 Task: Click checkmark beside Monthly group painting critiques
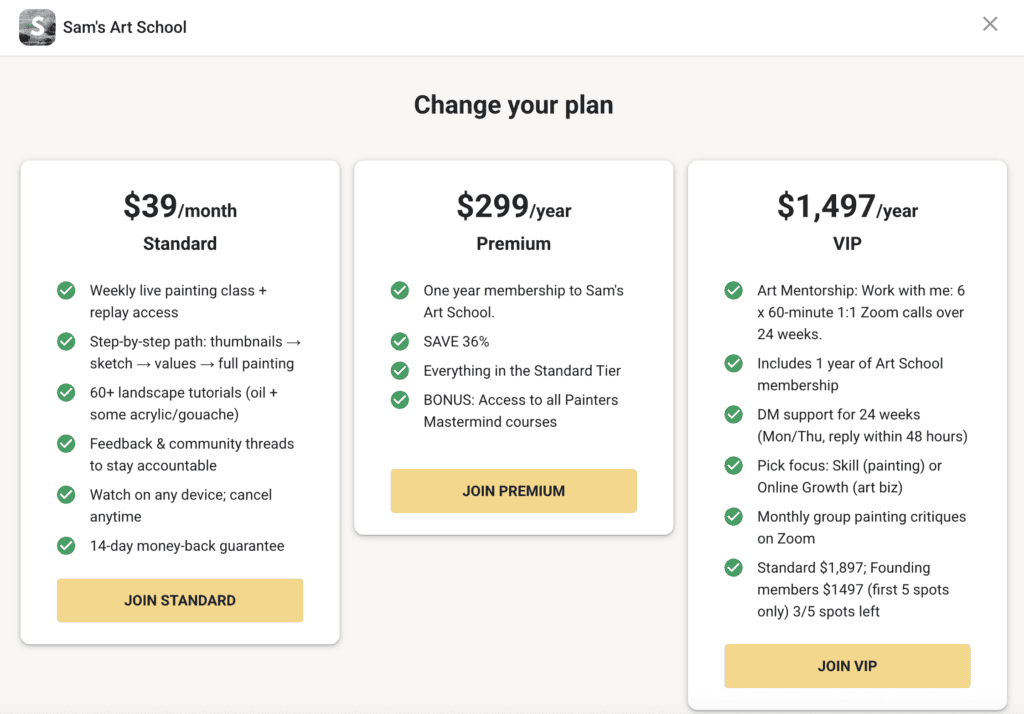tap(733, 517)
